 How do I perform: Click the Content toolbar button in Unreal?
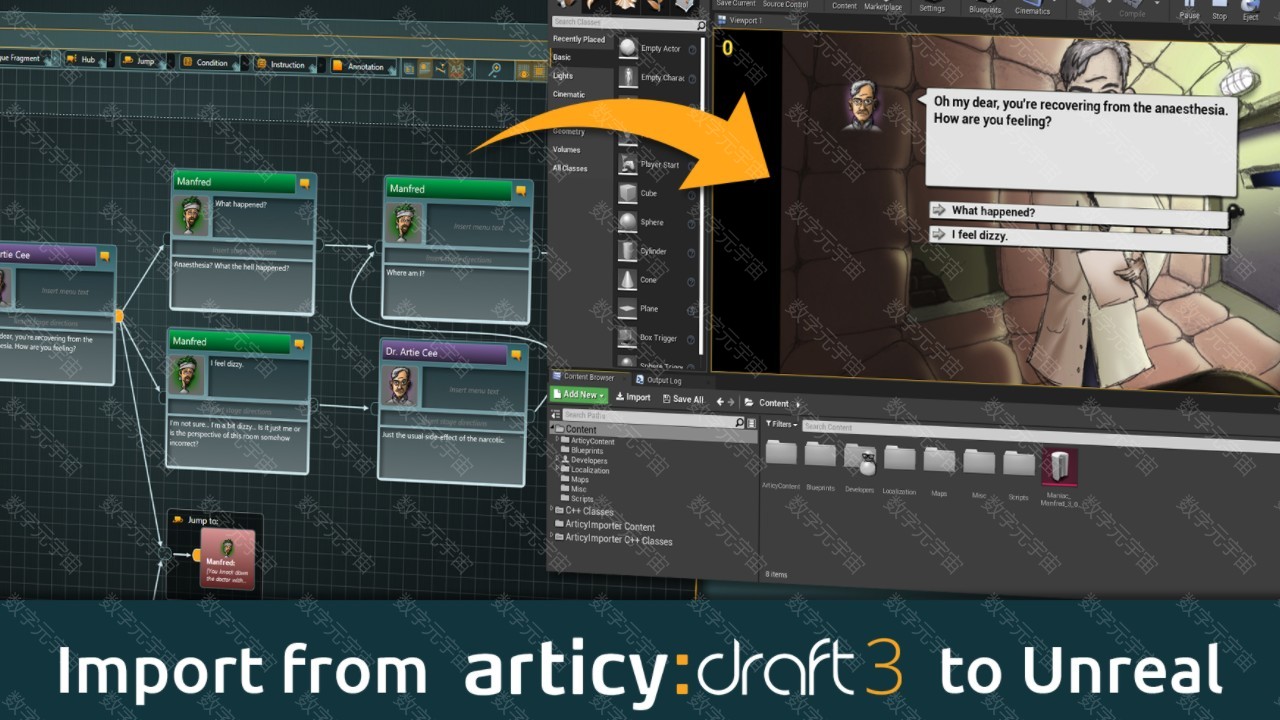click(x=844, y=5)
